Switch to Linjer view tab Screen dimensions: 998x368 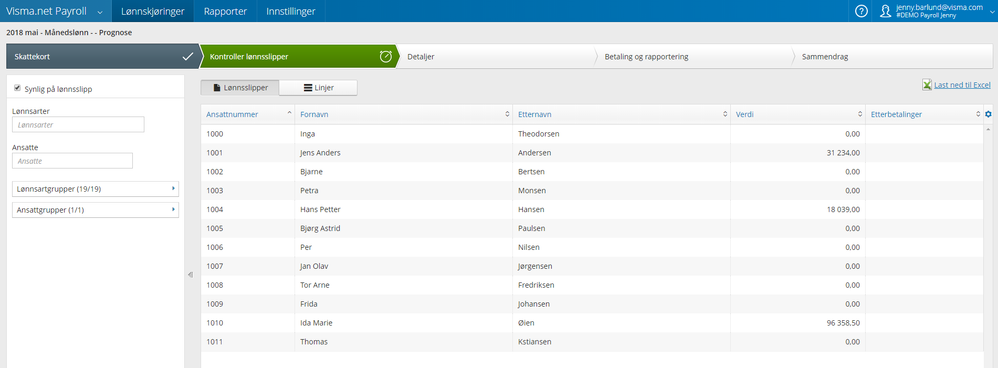coord(318,88)
